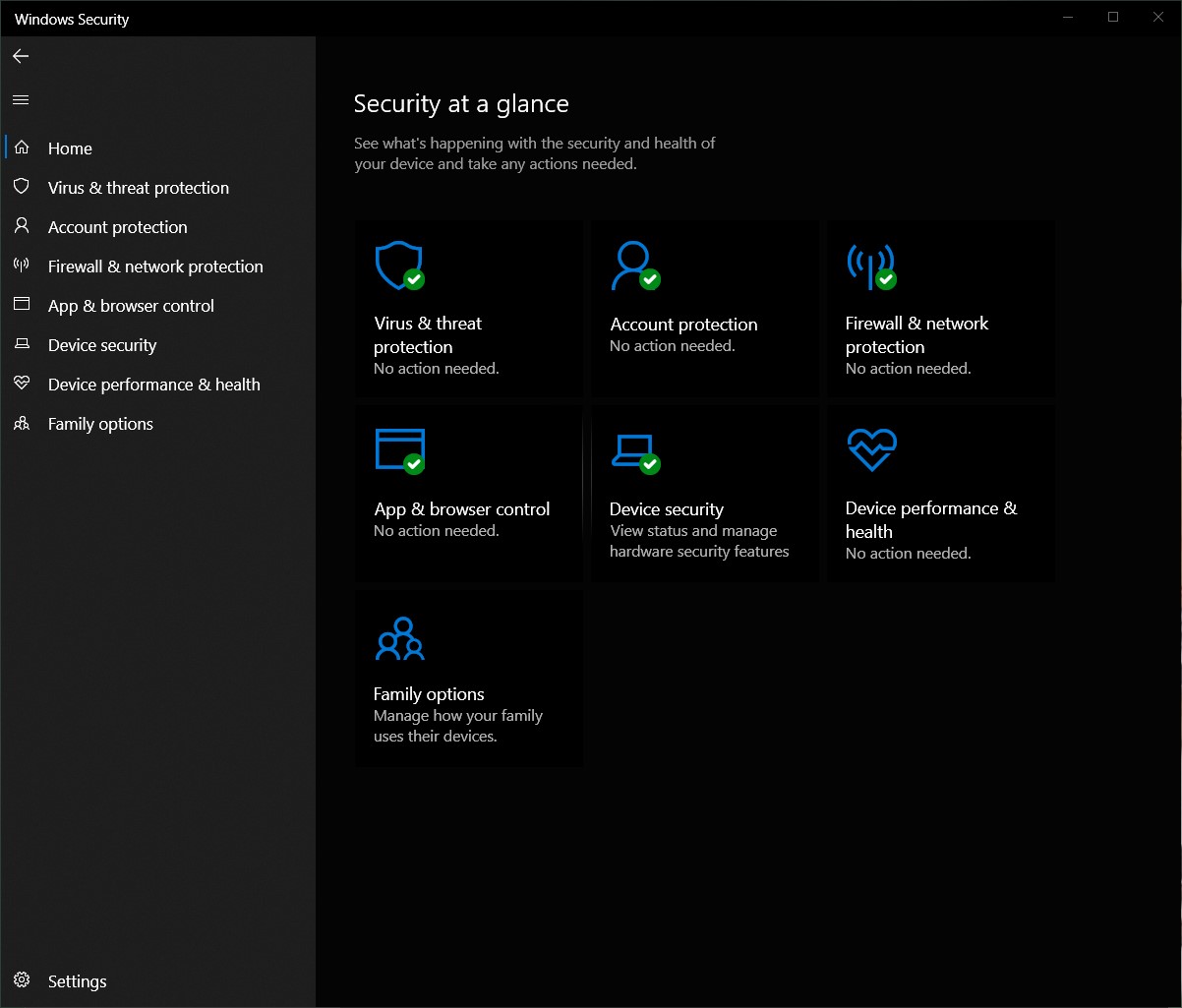Click 'No action needed.' under App & browser control
The height and width of the screenshot is (1008, 1182).
[437, 531]
